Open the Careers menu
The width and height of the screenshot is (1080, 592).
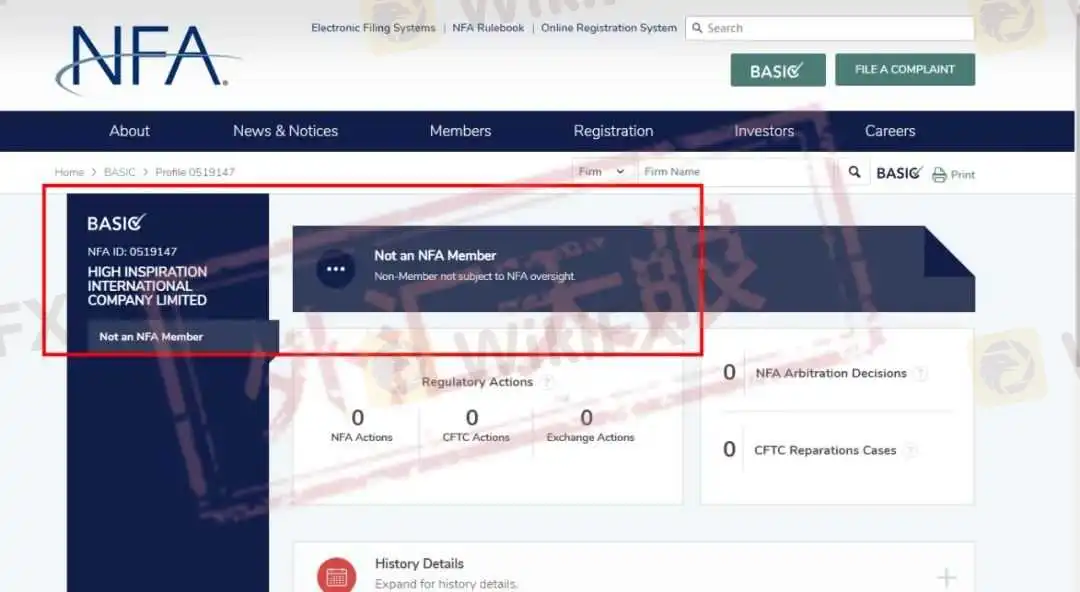coord(890,131)
